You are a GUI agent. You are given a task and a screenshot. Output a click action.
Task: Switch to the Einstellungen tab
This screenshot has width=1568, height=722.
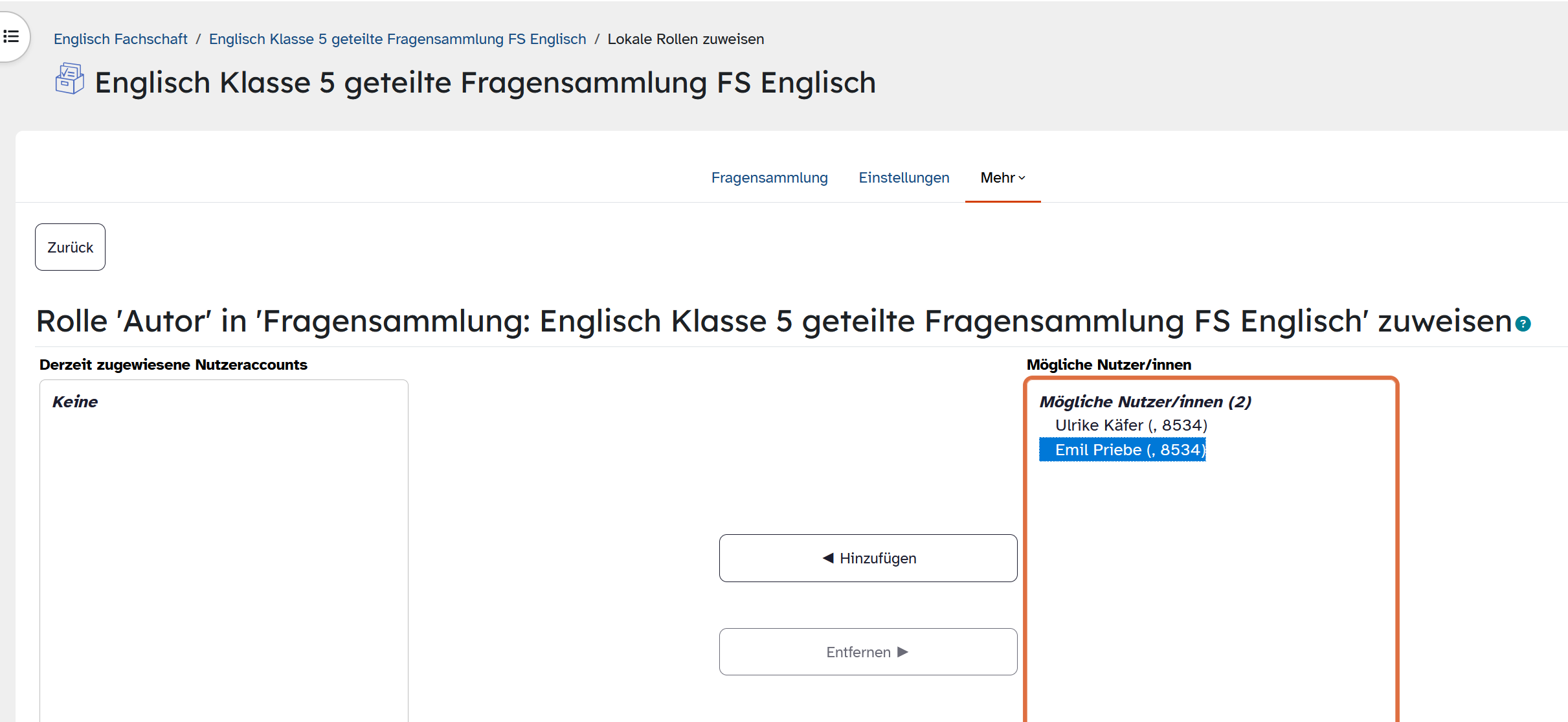[x=904, y=177]
